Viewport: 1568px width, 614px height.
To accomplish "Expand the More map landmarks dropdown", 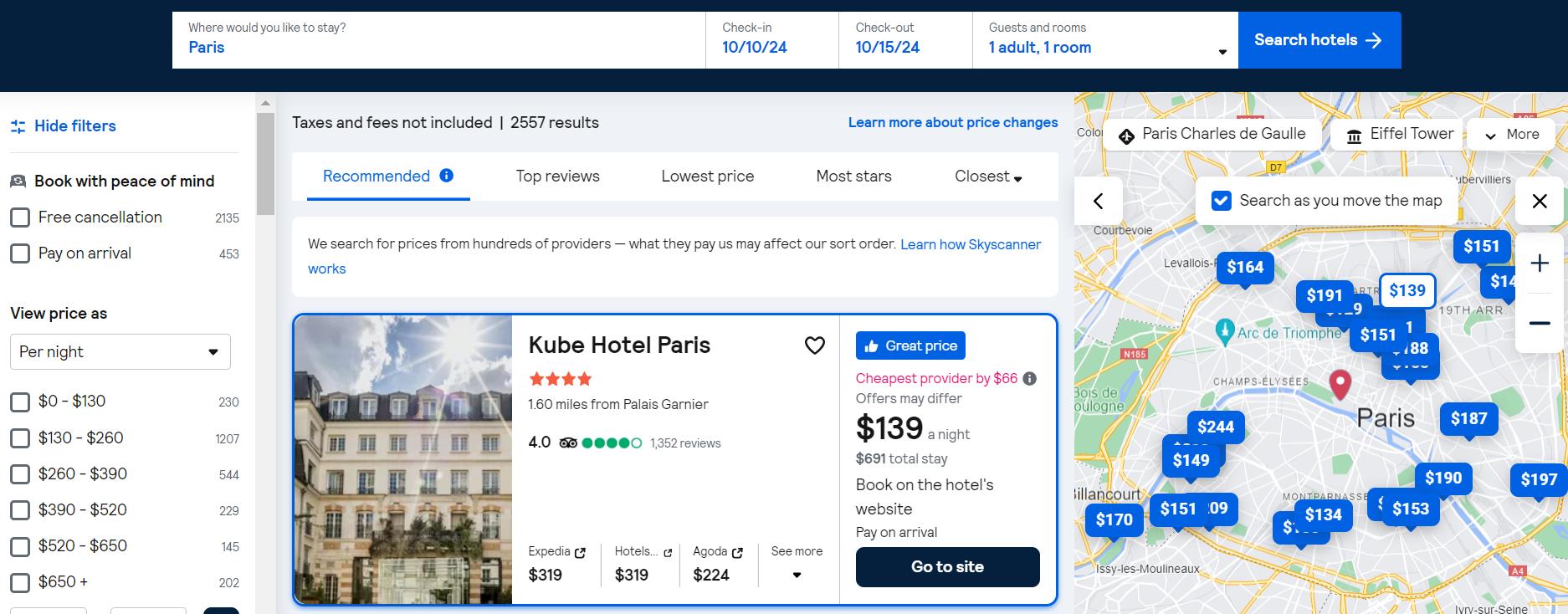I will [x=1513, y=135].
